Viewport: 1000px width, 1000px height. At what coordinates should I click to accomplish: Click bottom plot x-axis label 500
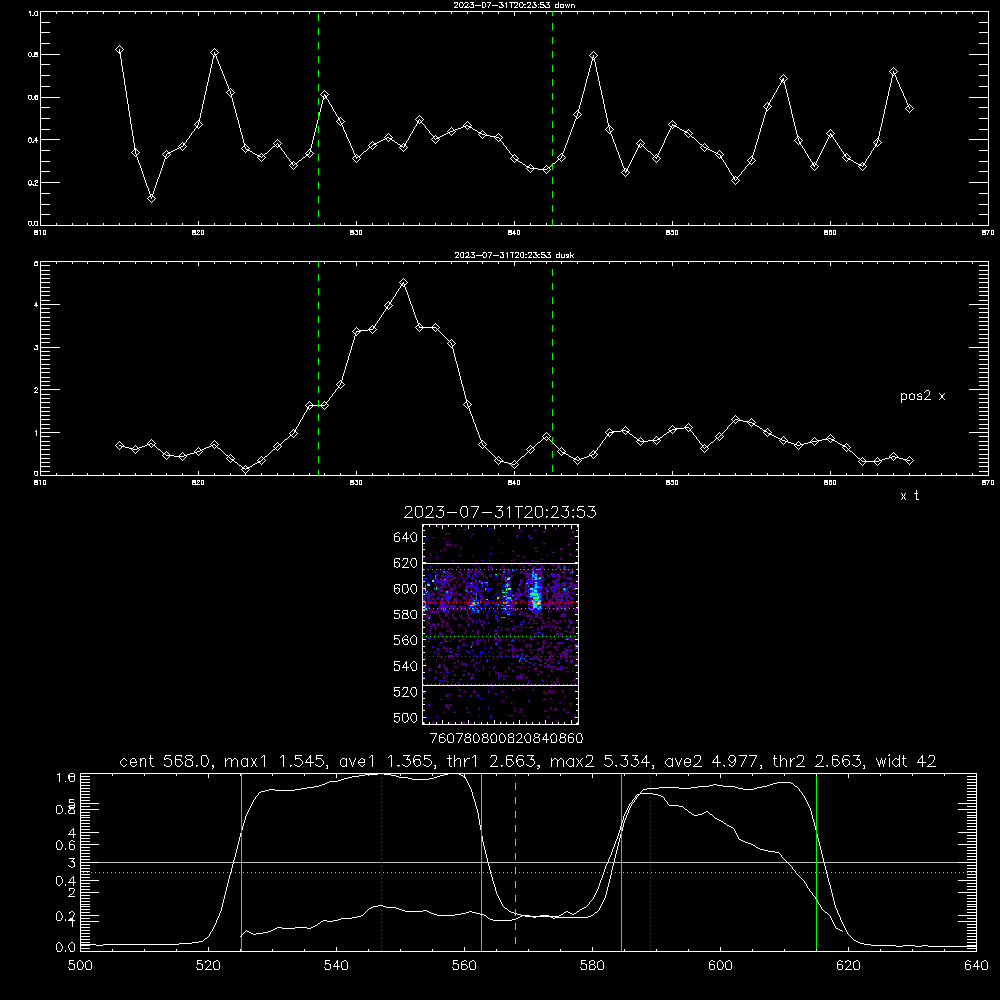(80, 966)
